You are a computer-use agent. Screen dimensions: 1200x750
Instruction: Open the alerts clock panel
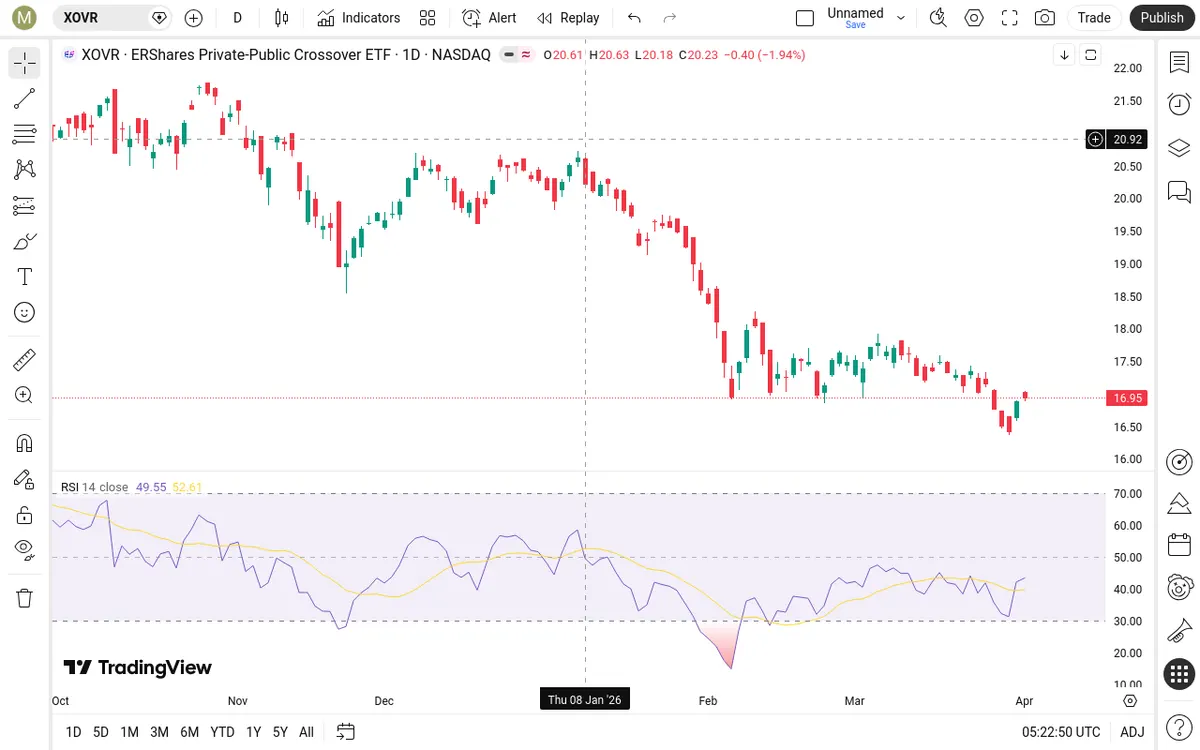1179,104
